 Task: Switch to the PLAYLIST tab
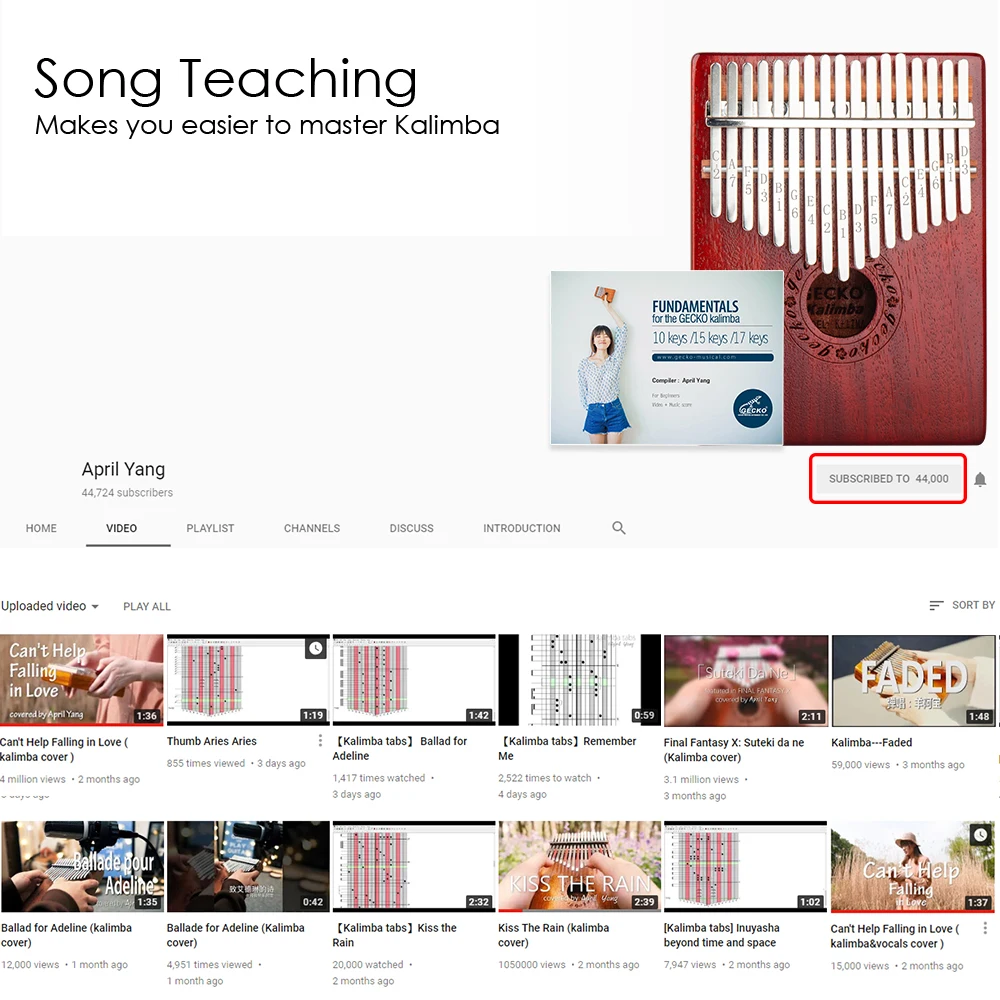pos(210,528)
